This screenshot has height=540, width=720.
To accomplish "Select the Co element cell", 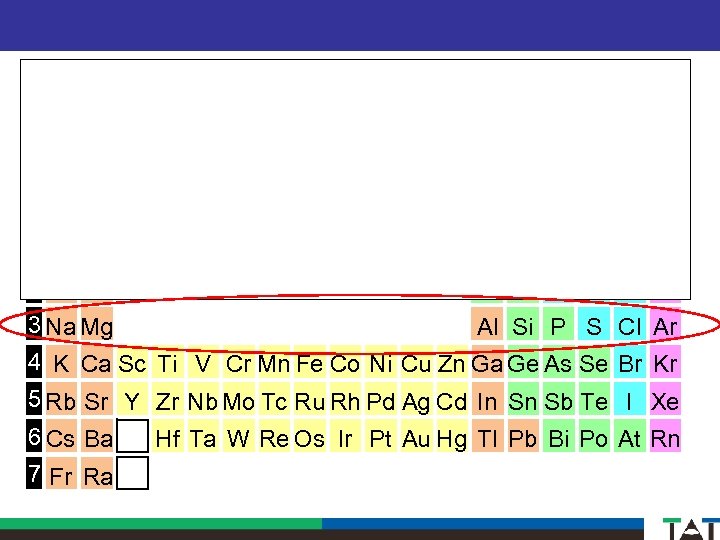I will [345, 362].
